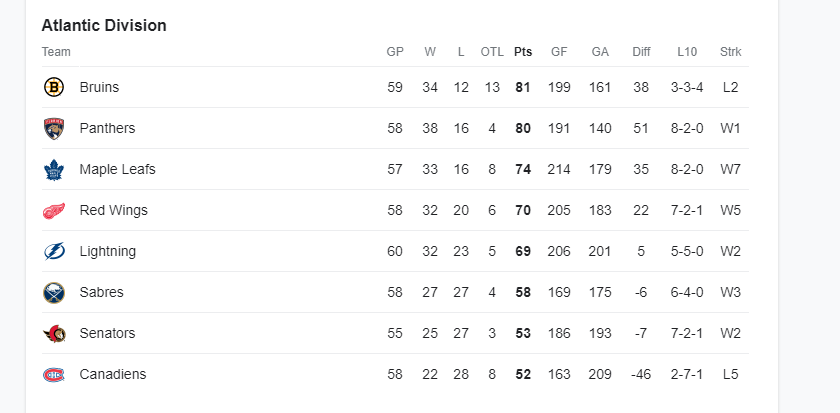Sort by the GP column header
The width and height of the screenshot is (840, 413).
(395, 52)
